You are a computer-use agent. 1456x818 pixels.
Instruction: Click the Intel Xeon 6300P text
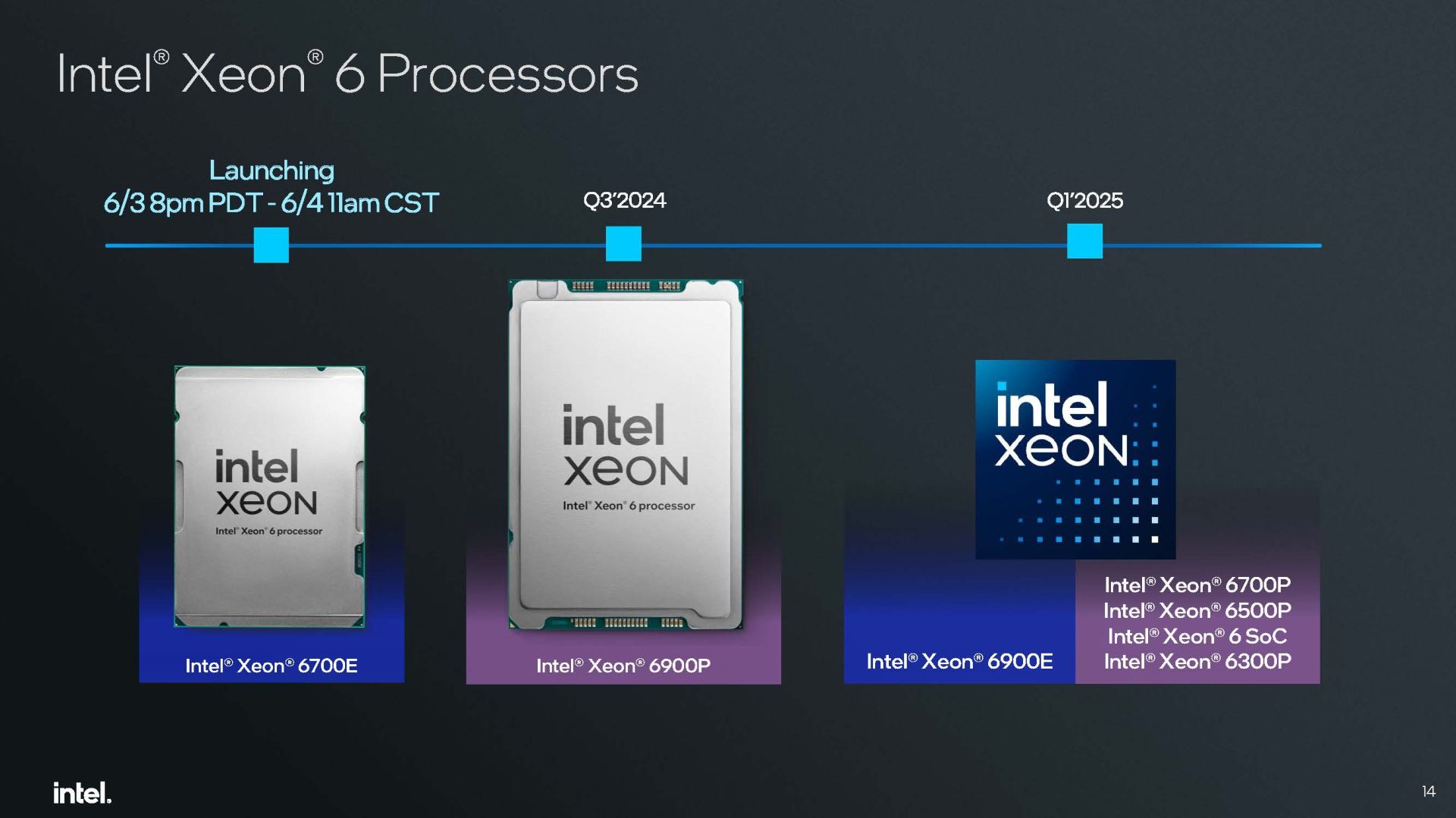pyautogui.click(x=1197, y=661)
